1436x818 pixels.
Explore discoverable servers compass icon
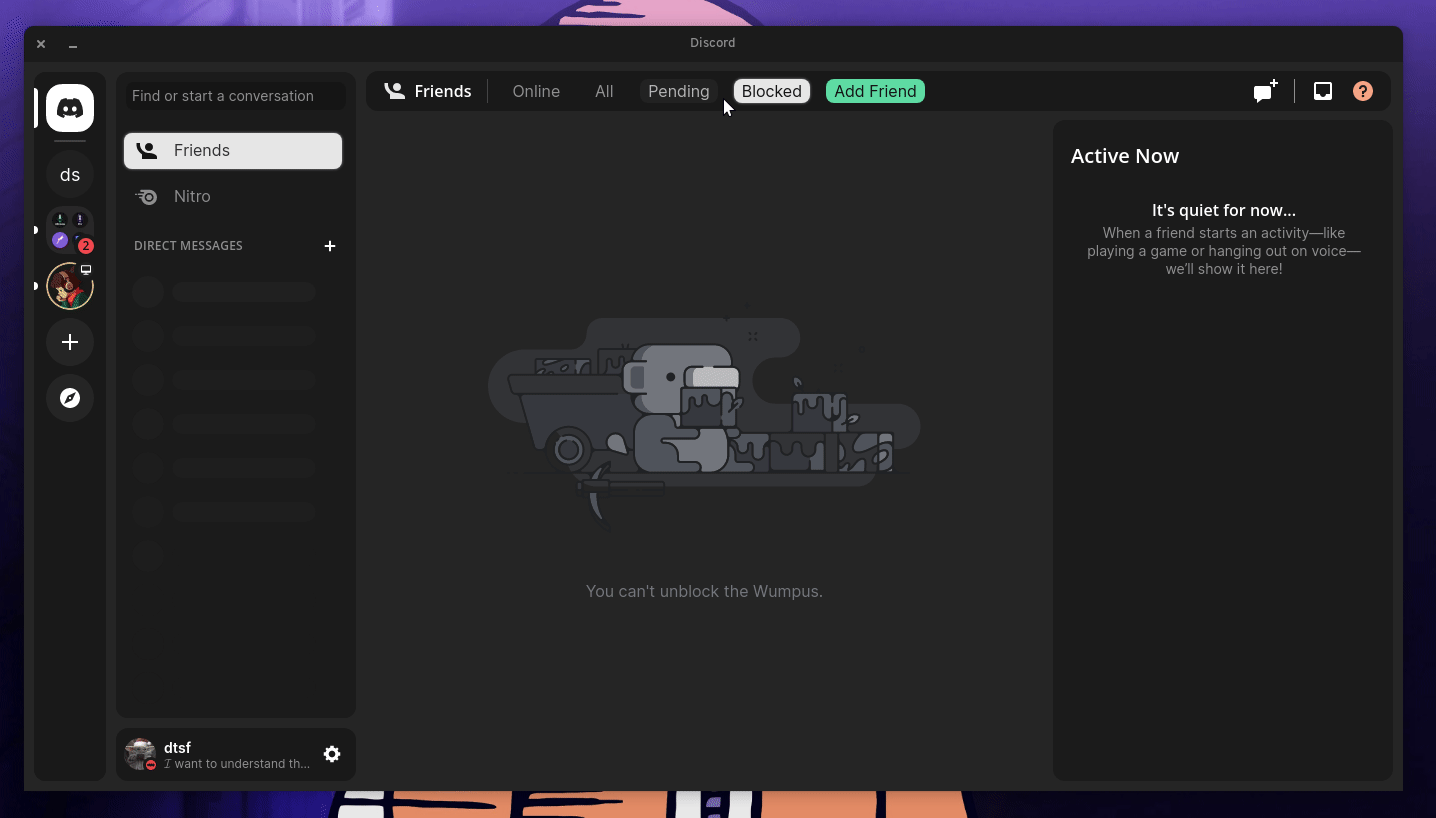point(70,398)
